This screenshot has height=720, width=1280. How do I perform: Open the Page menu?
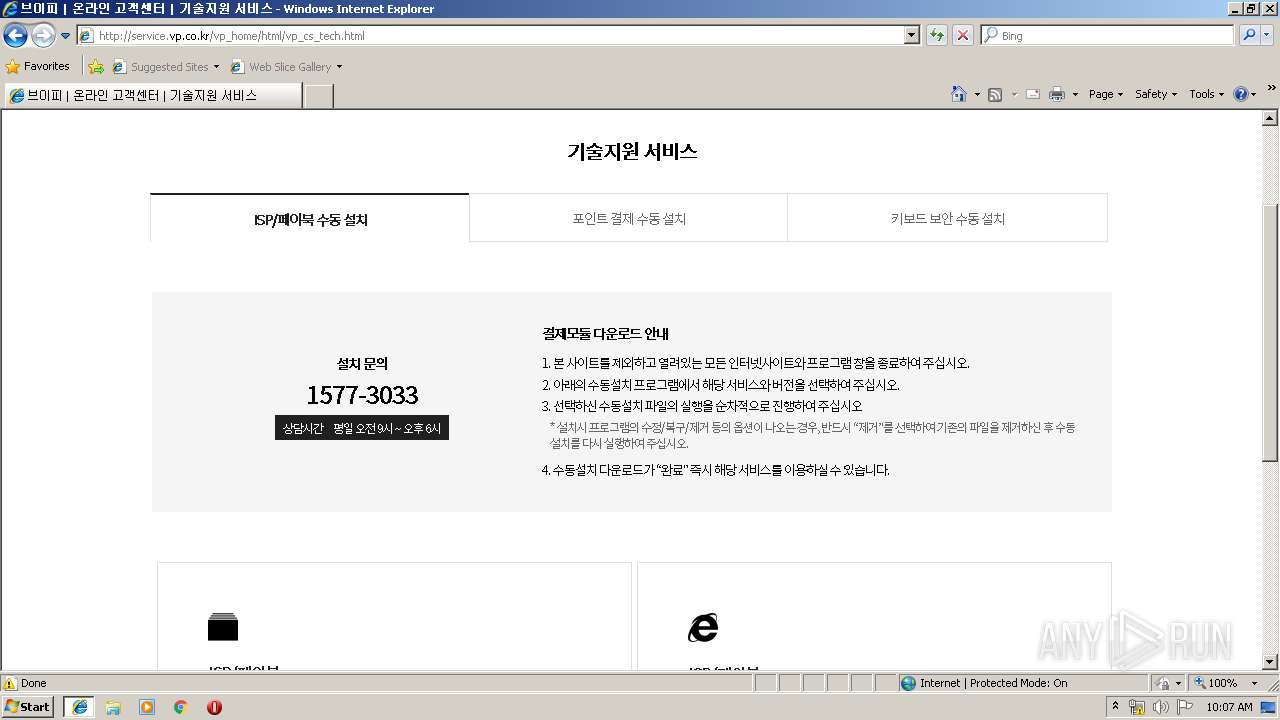coord(1105,94)
